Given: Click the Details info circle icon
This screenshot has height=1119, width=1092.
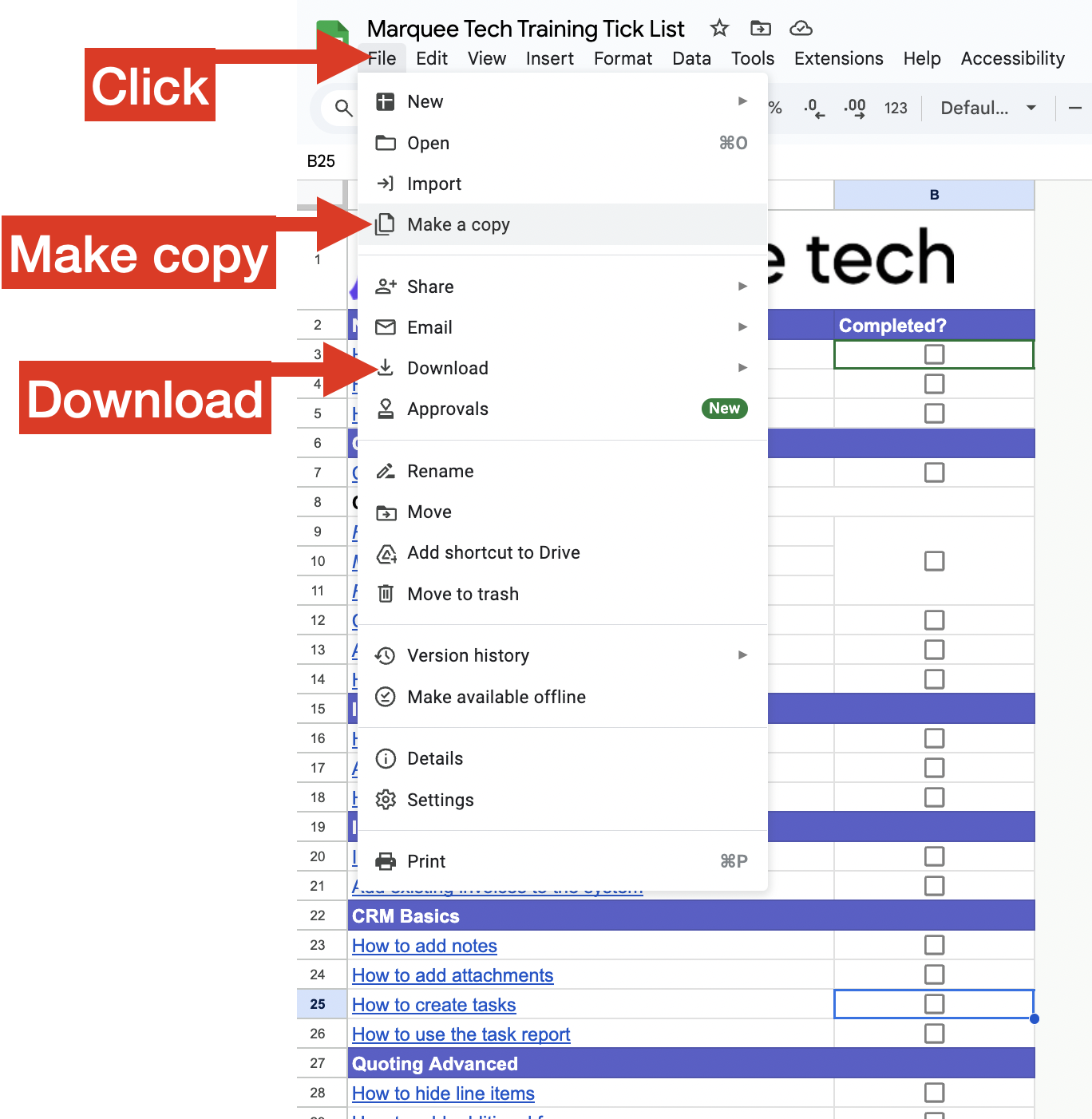Looking at the screenshot, I should pos(386,758).
